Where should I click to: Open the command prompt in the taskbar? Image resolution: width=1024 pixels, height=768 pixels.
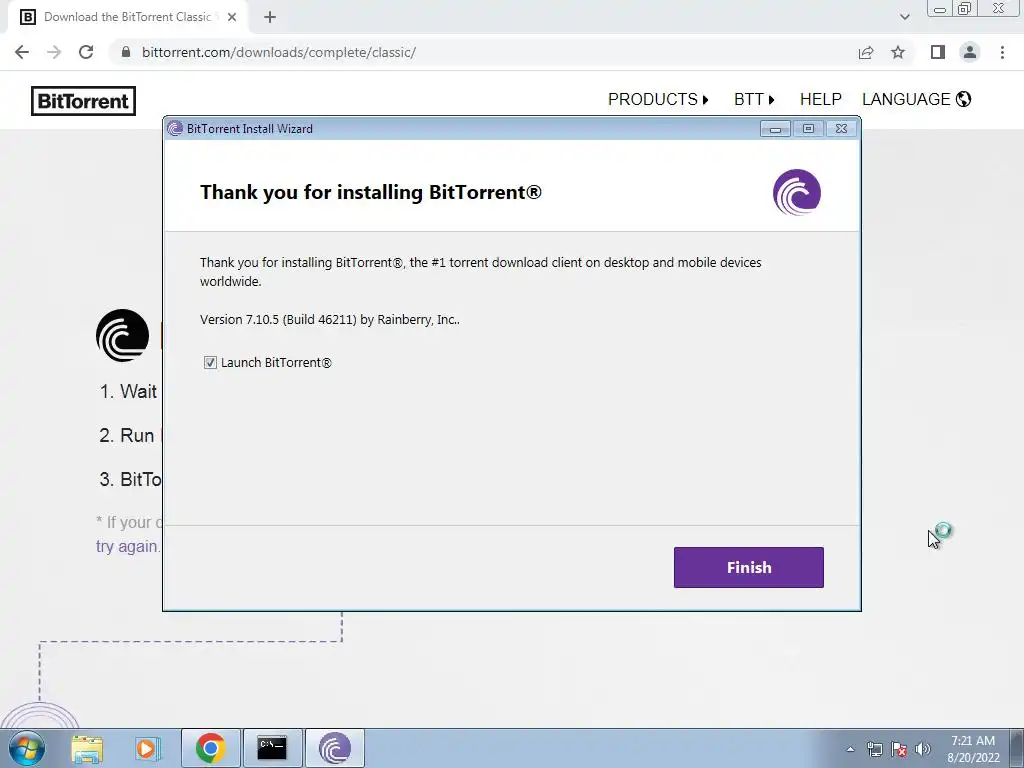(272, 748)
